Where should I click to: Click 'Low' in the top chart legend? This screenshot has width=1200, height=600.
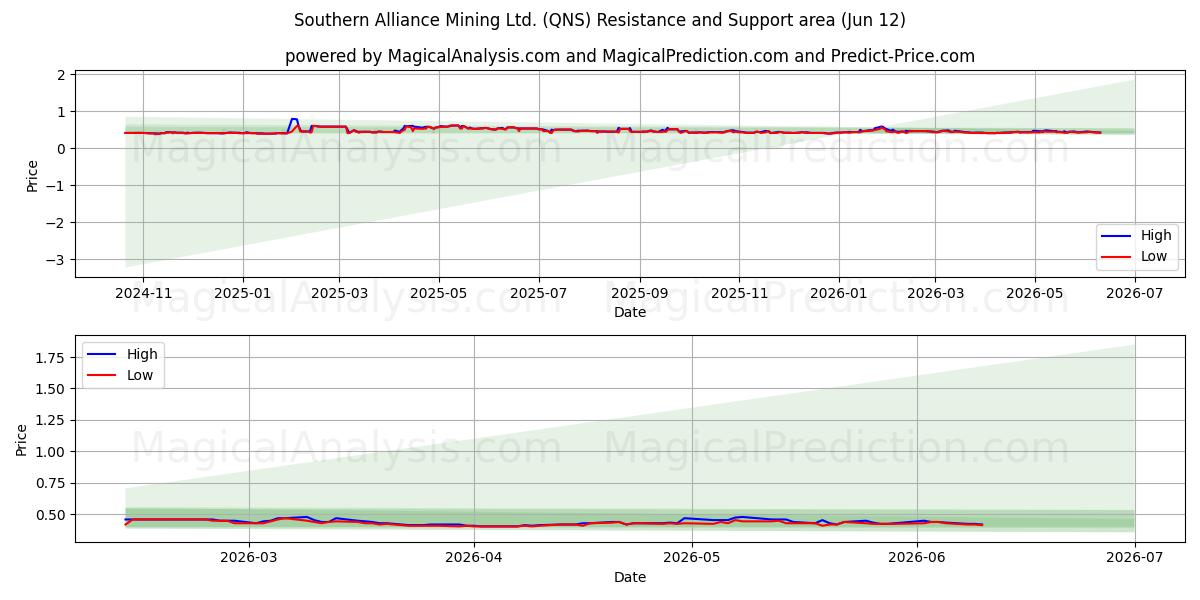tap(1155, 257)
